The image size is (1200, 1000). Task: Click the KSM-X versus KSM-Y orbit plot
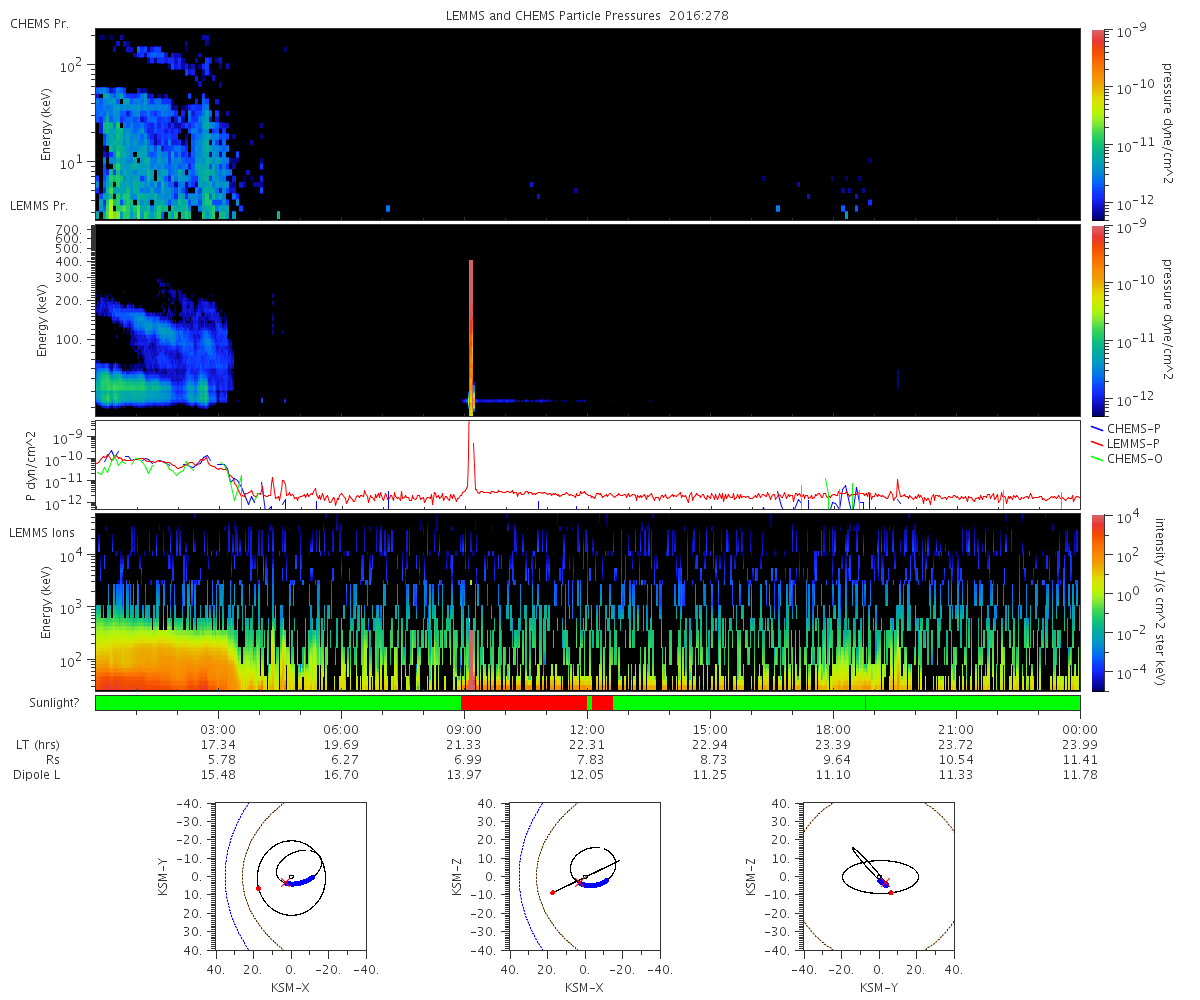tap(289, 875)
